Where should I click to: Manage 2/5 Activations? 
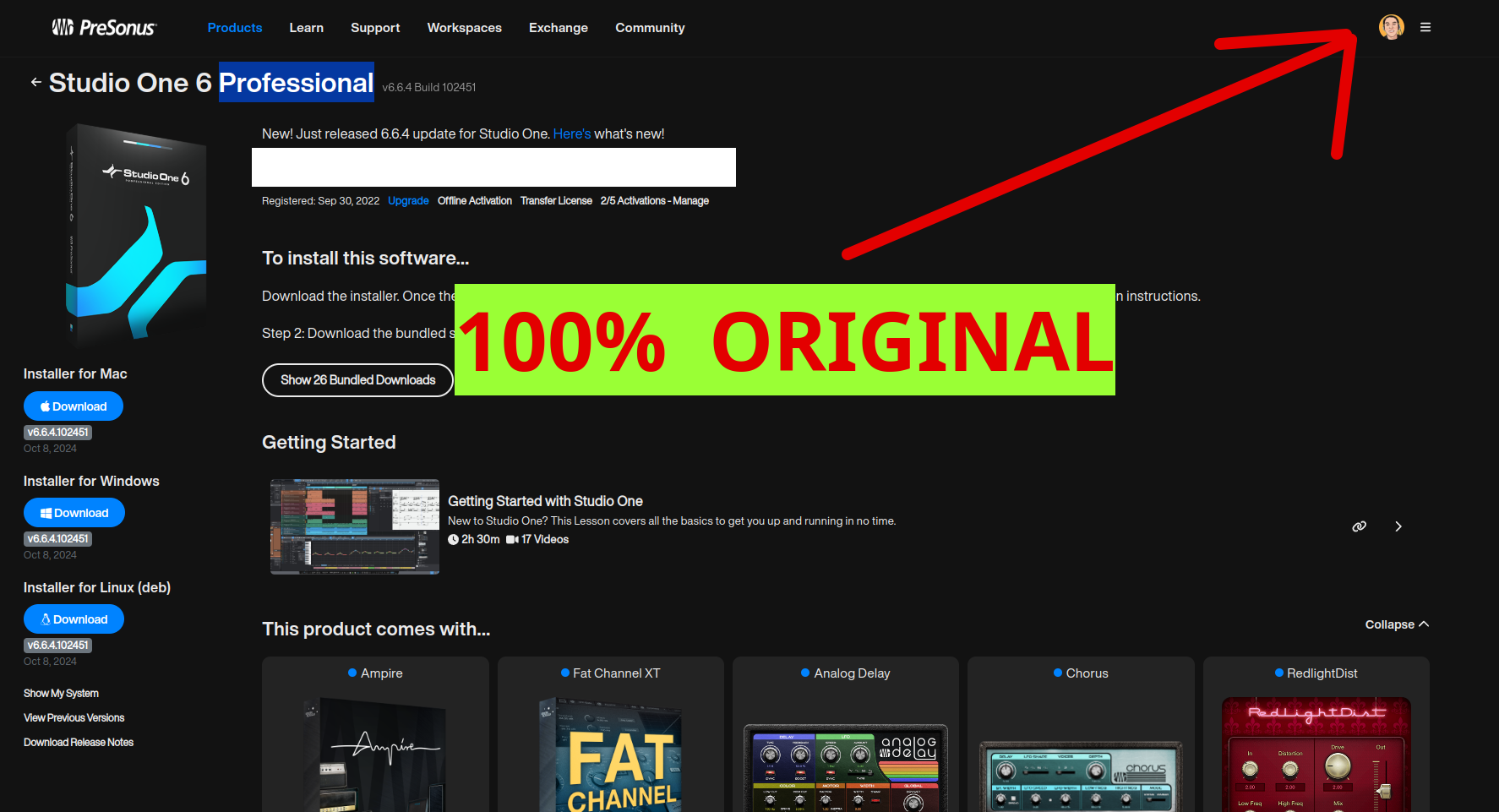pos(655,201)
